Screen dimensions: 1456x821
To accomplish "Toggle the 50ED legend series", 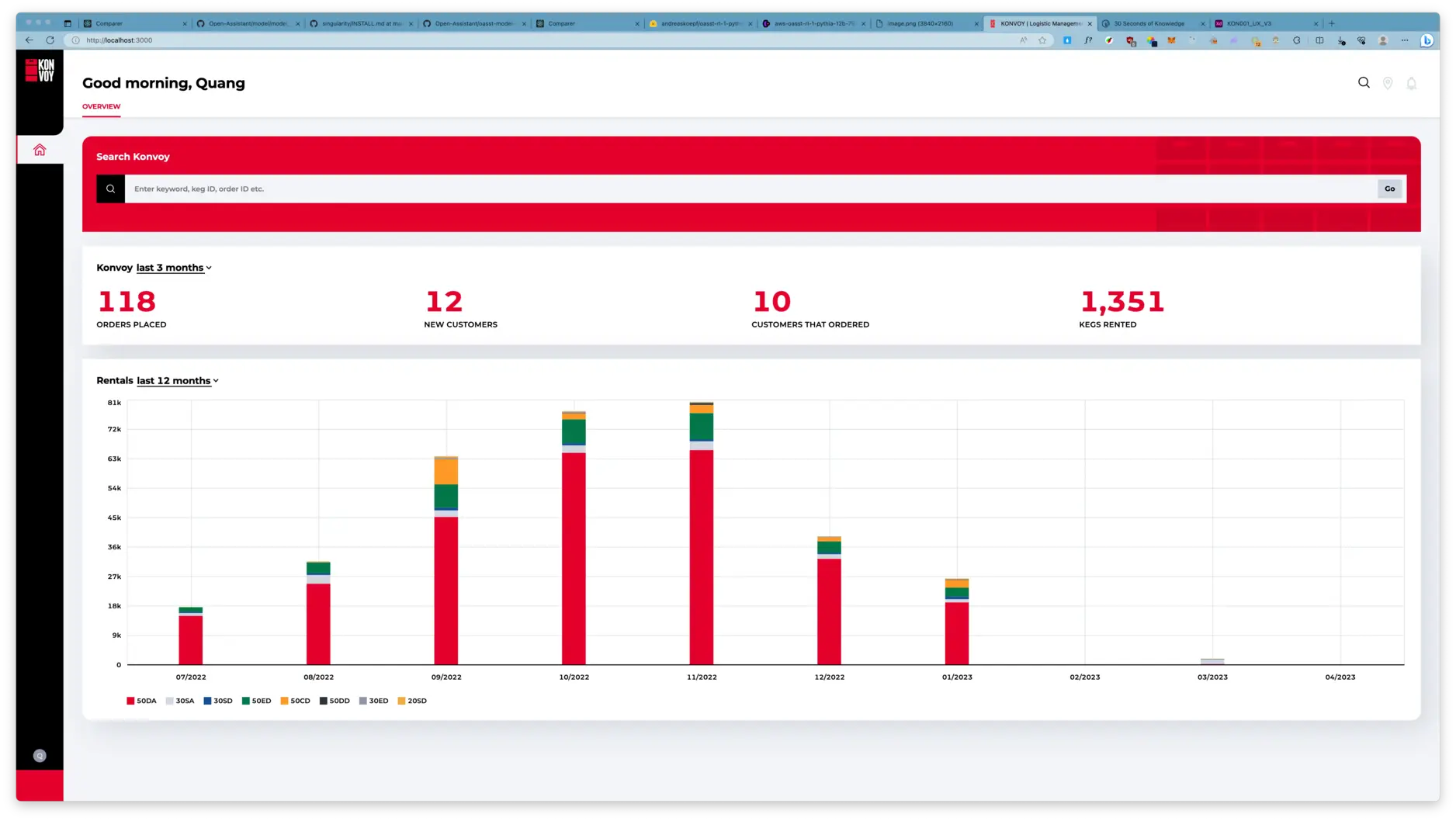I will click(256, 701).
